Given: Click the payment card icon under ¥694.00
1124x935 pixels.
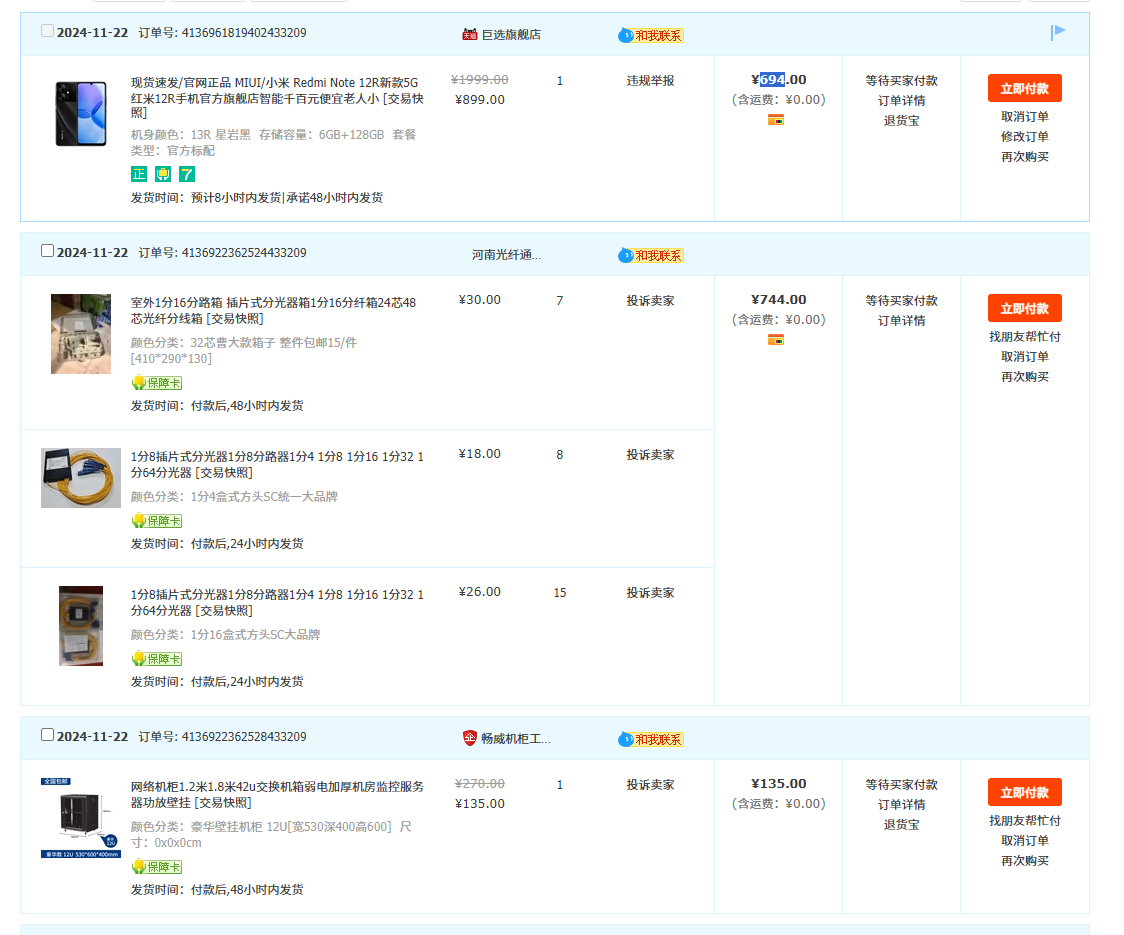Looking at the screenshot, I should 776,120.
